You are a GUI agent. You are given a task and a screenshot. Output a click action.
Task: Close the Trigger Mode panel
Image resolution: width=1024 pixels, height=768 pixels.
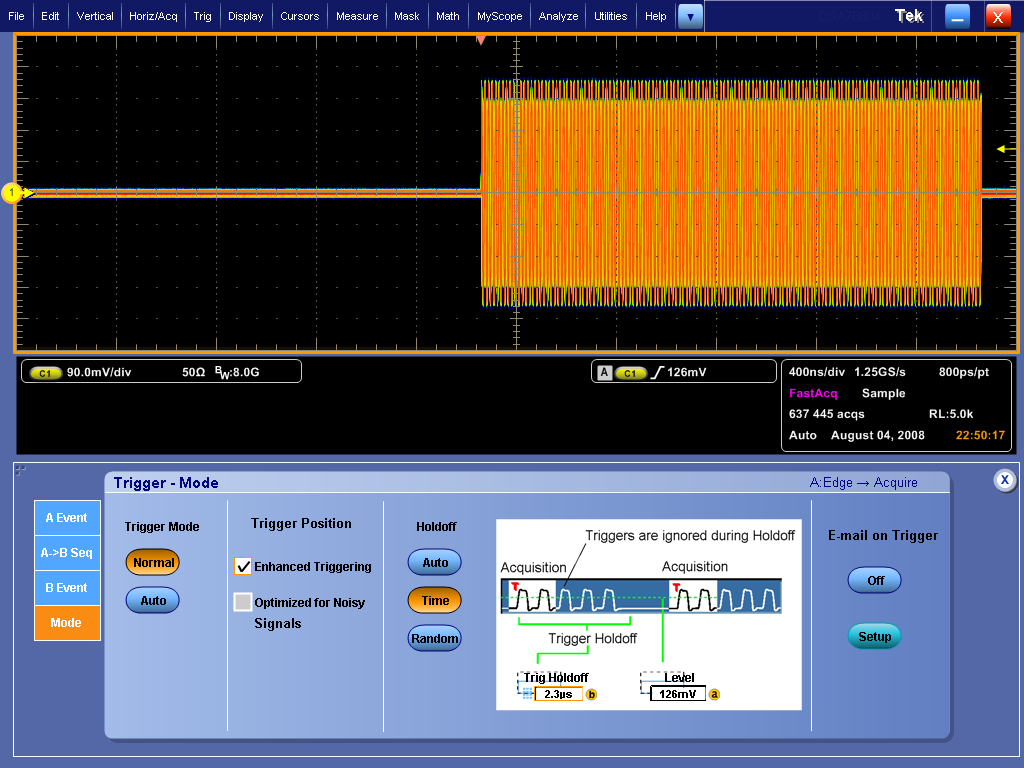click(1004, 480)
